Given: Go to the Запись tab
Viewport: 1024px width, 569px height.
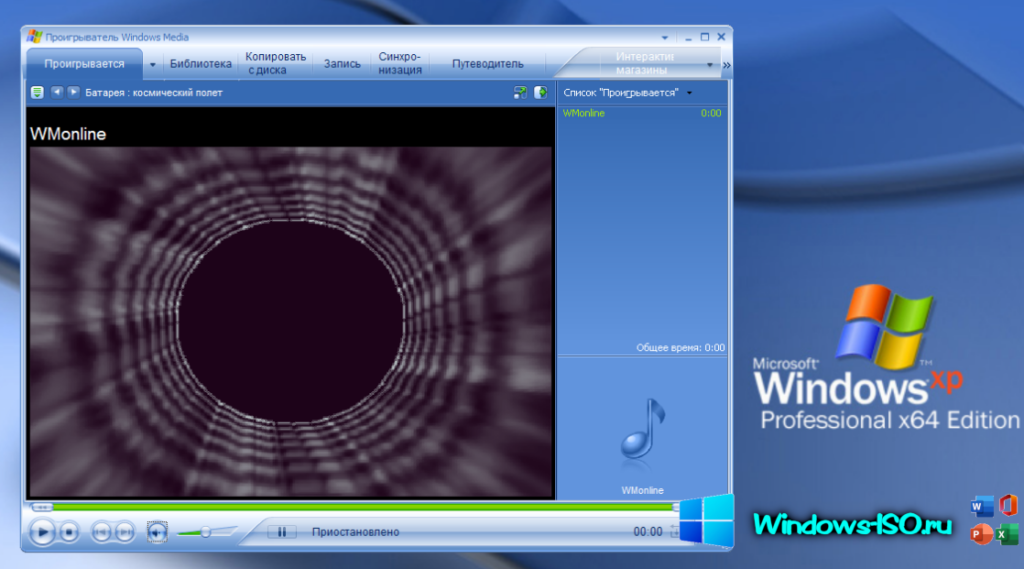Looking at the screenshot, I should [342, 64].
